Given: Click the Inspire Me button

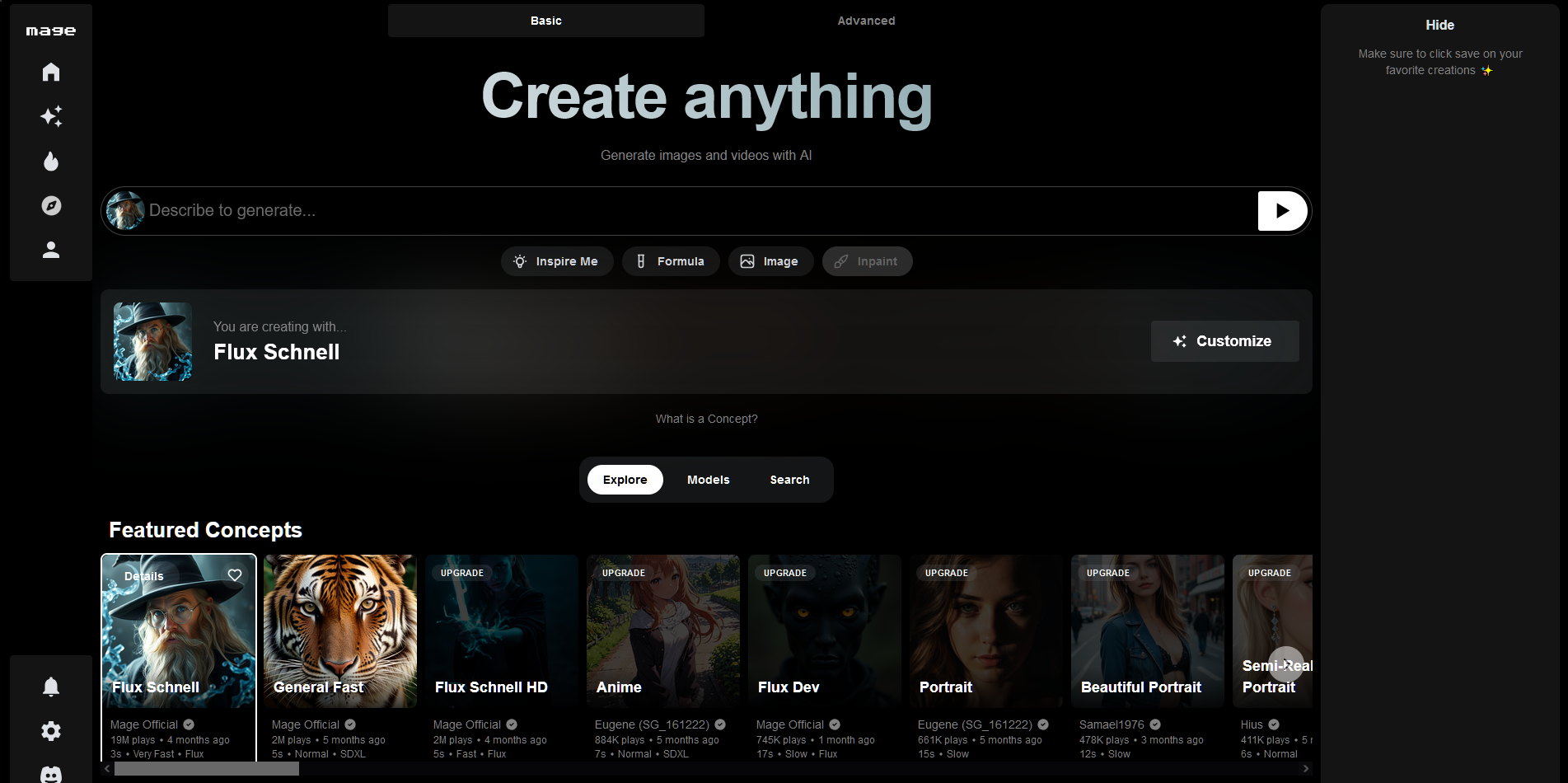Looking at the screenshot, I should pos(556,261).
